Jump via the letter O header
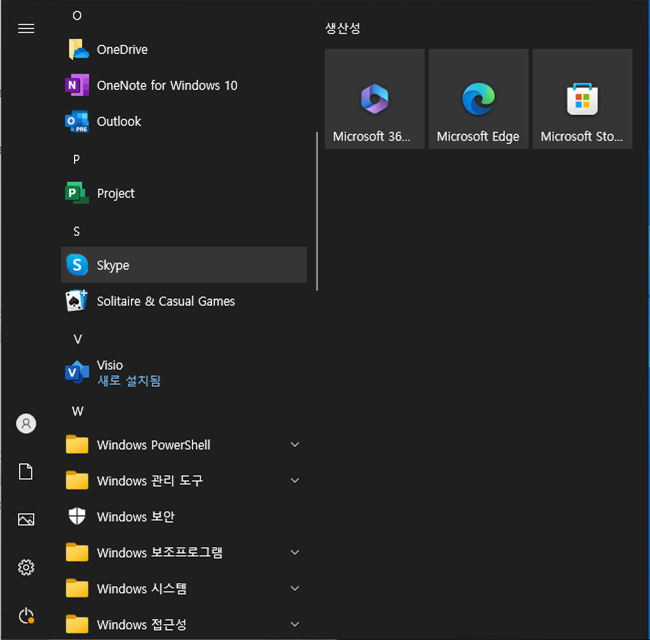This screenshot has width=650, height=640. [x=77, y=16]
